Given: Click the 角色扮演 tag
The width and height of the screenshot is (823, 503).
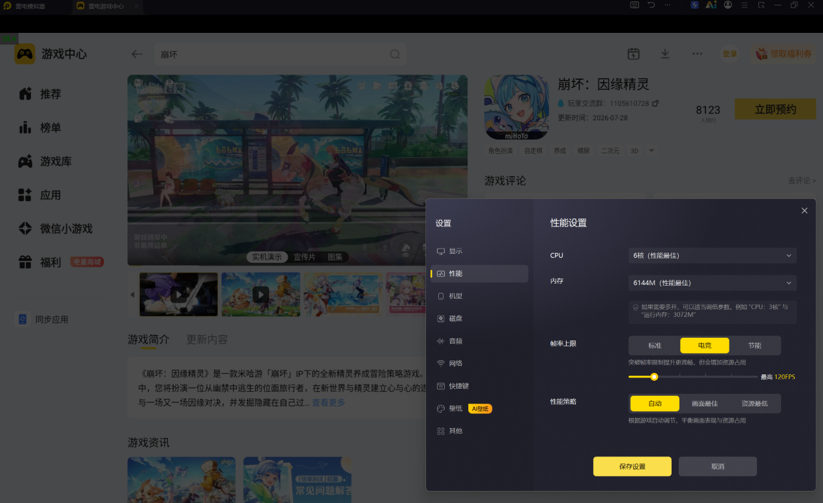Looking at the screenshot, I should [500, 151].
